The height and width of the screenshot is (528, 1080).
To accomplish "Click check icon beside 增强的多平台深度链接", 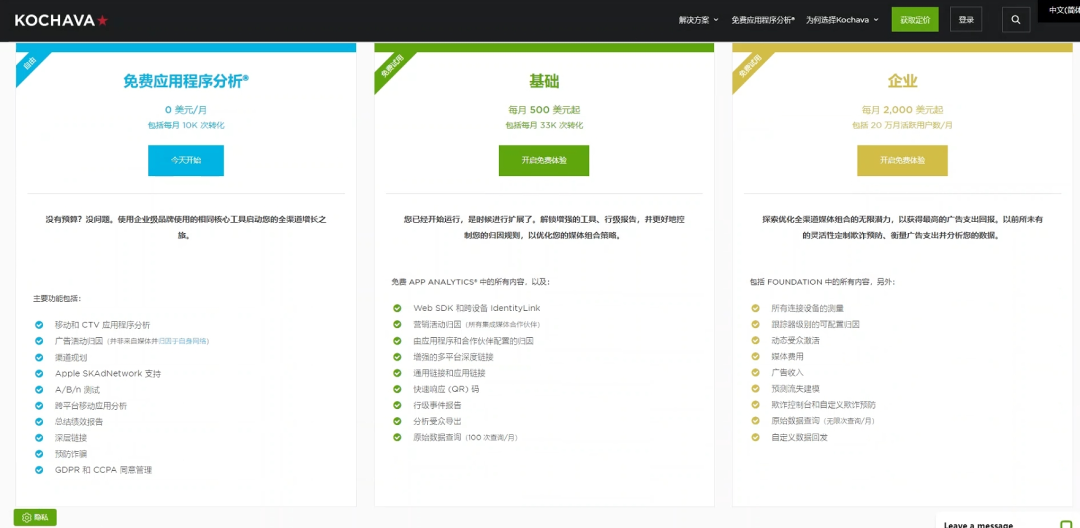I will [x=397, y=357].
